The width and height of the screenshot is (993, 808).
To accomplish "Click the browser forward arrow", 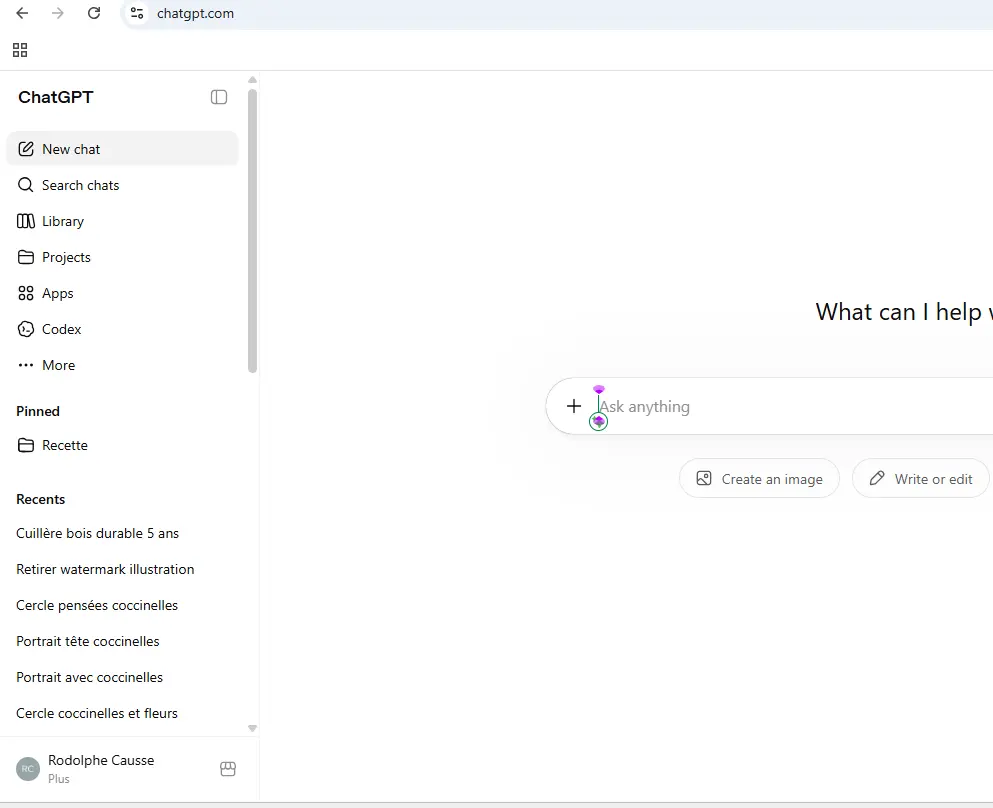I will point(58,13).
